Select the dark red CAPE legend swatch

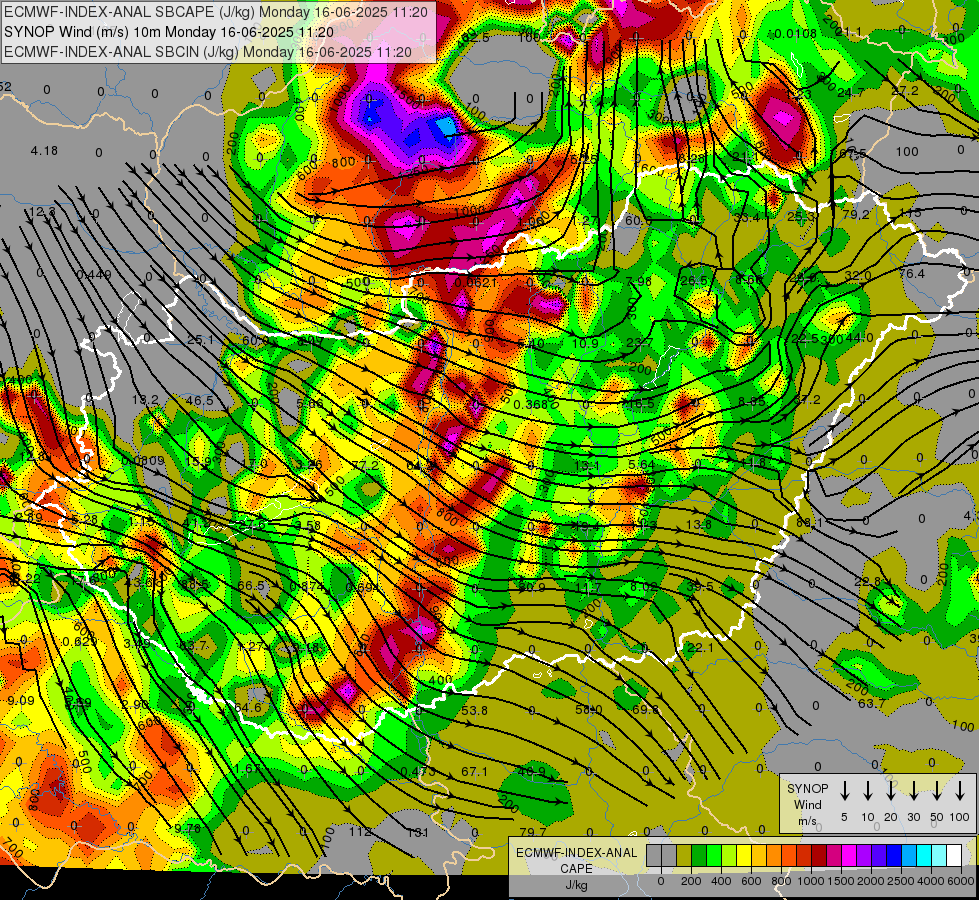click(819, 856)
